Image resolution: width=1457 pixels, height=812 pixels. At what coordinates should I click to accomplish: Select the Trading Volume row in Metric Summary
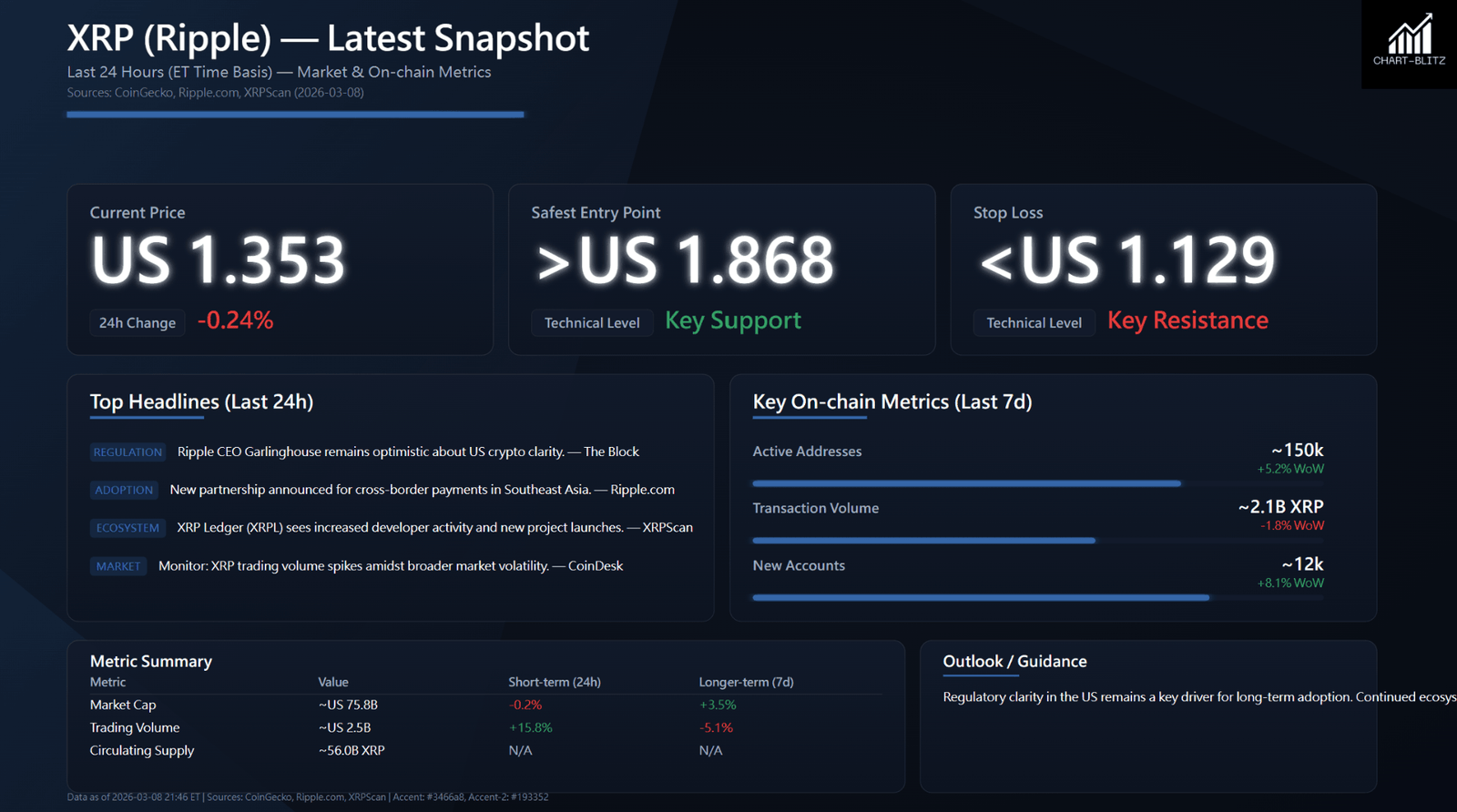(x=135, y=727)
